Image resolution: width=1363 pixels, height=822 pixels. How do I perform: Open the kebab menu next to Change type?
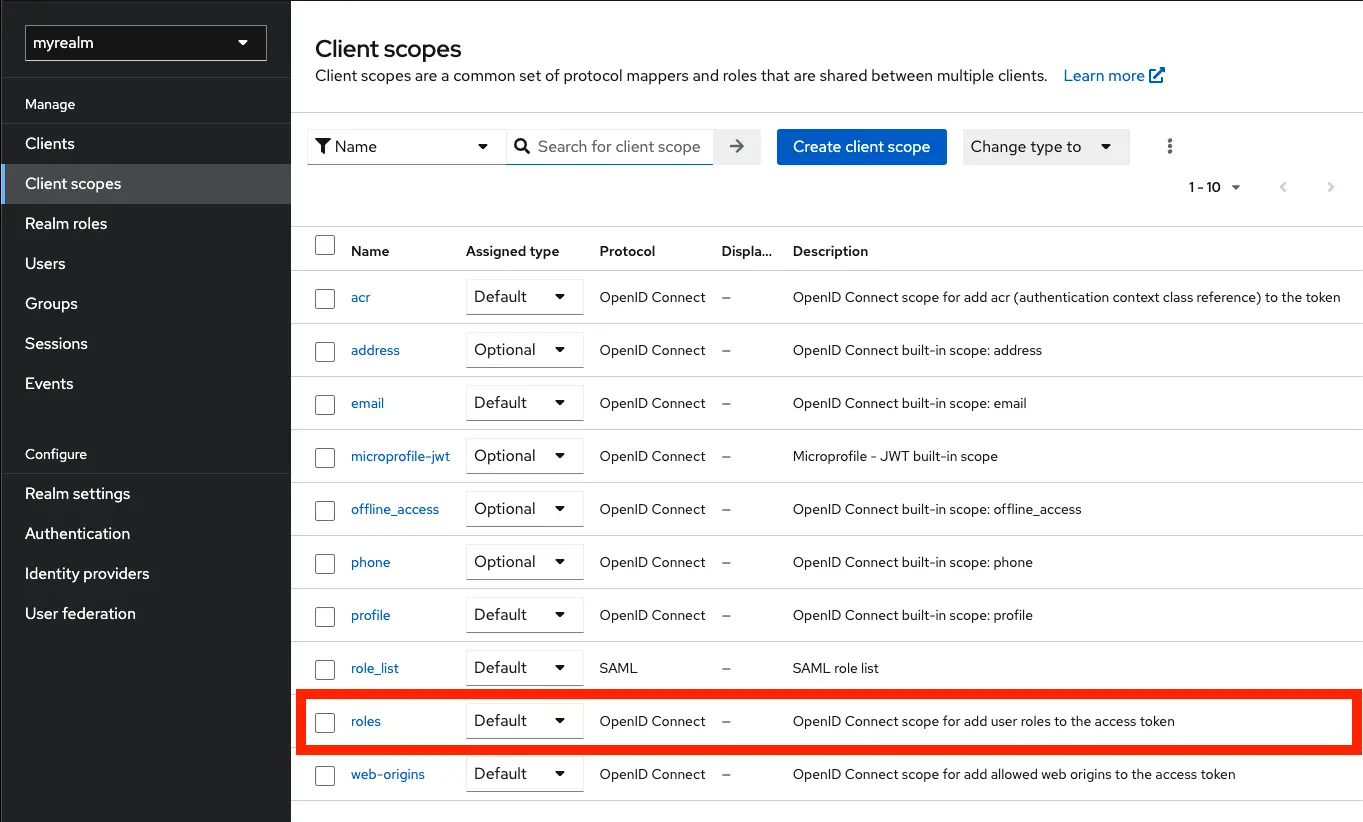(x=1169, y=146)
